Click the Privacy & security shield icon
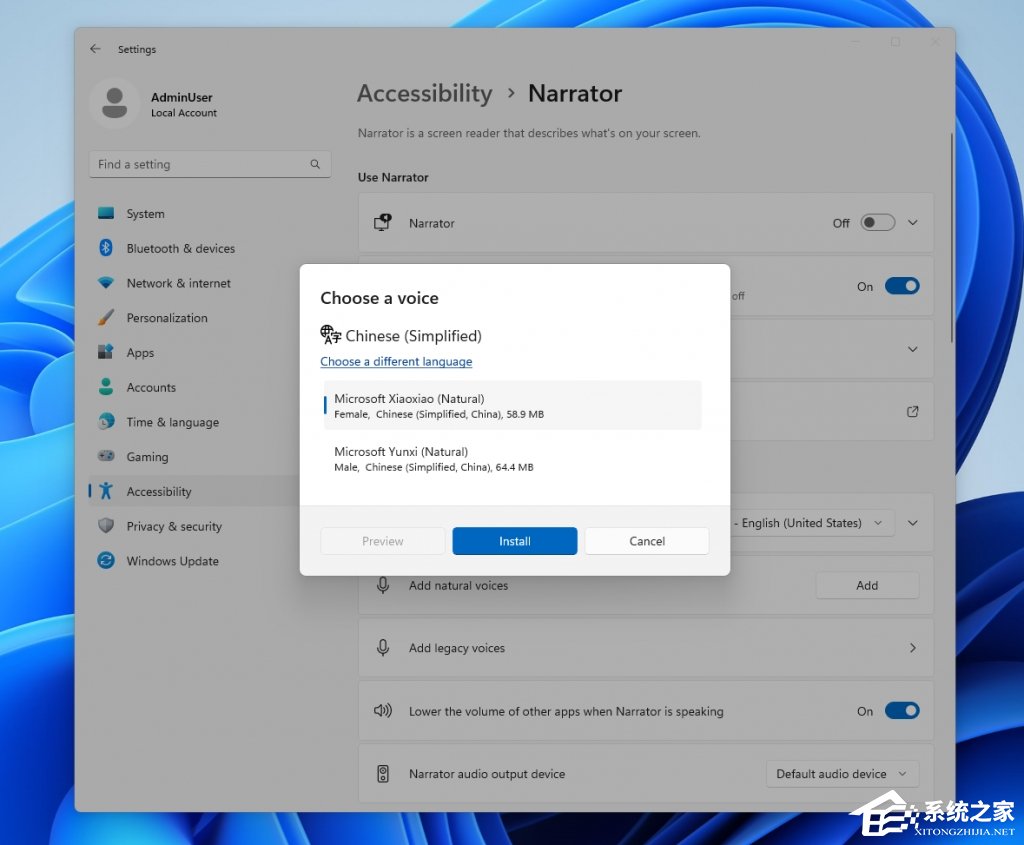This screenshot has height=845, width=1024. (106, 526)
